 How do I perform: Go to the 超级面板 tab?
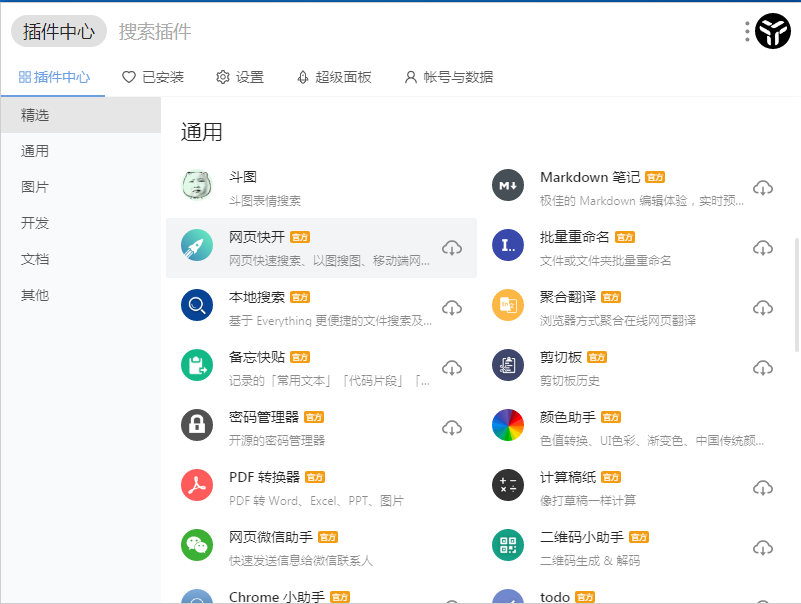334,77
